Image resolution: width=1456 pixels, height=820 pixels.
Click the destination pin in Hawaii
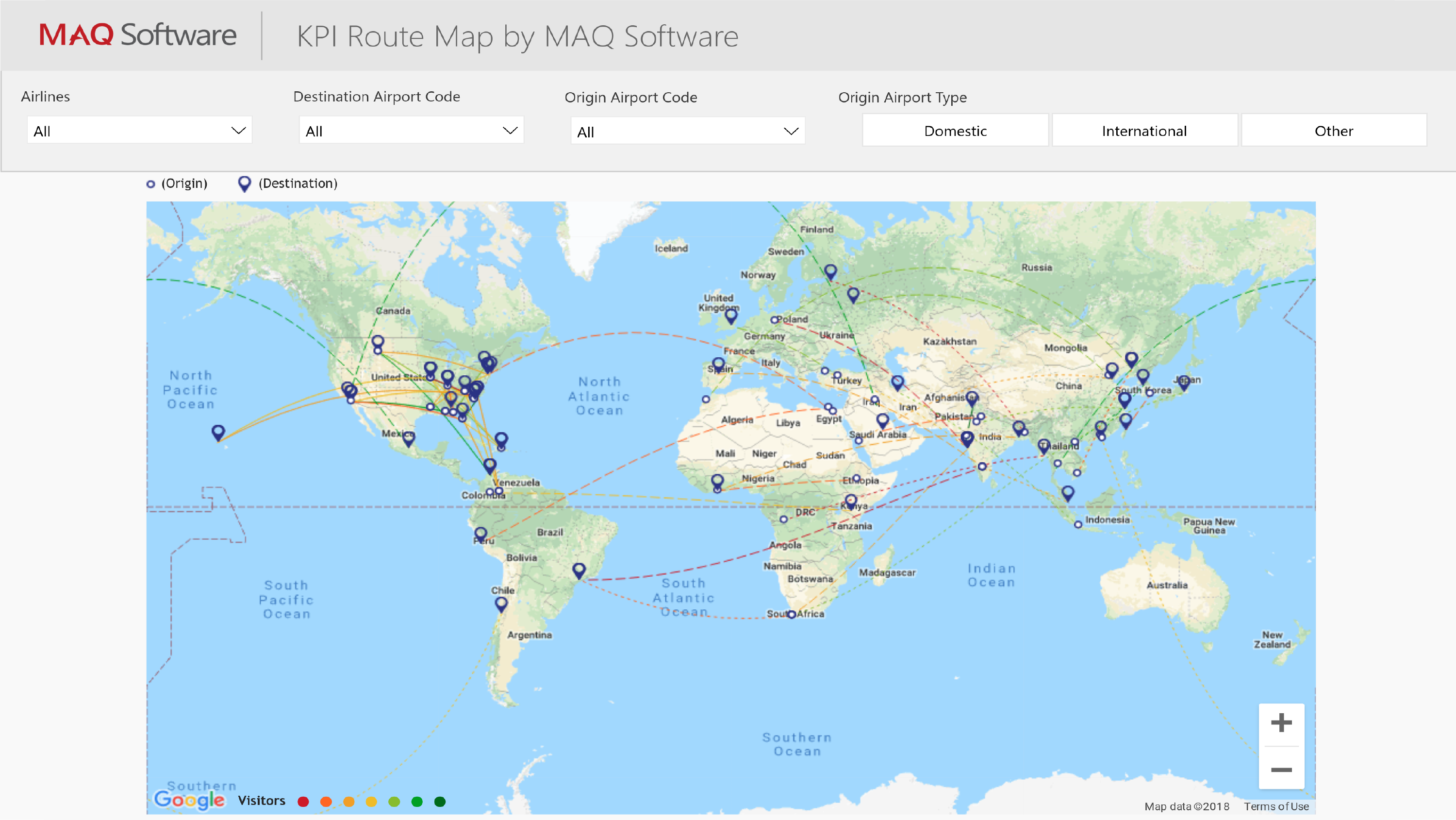tap(218, 433)
